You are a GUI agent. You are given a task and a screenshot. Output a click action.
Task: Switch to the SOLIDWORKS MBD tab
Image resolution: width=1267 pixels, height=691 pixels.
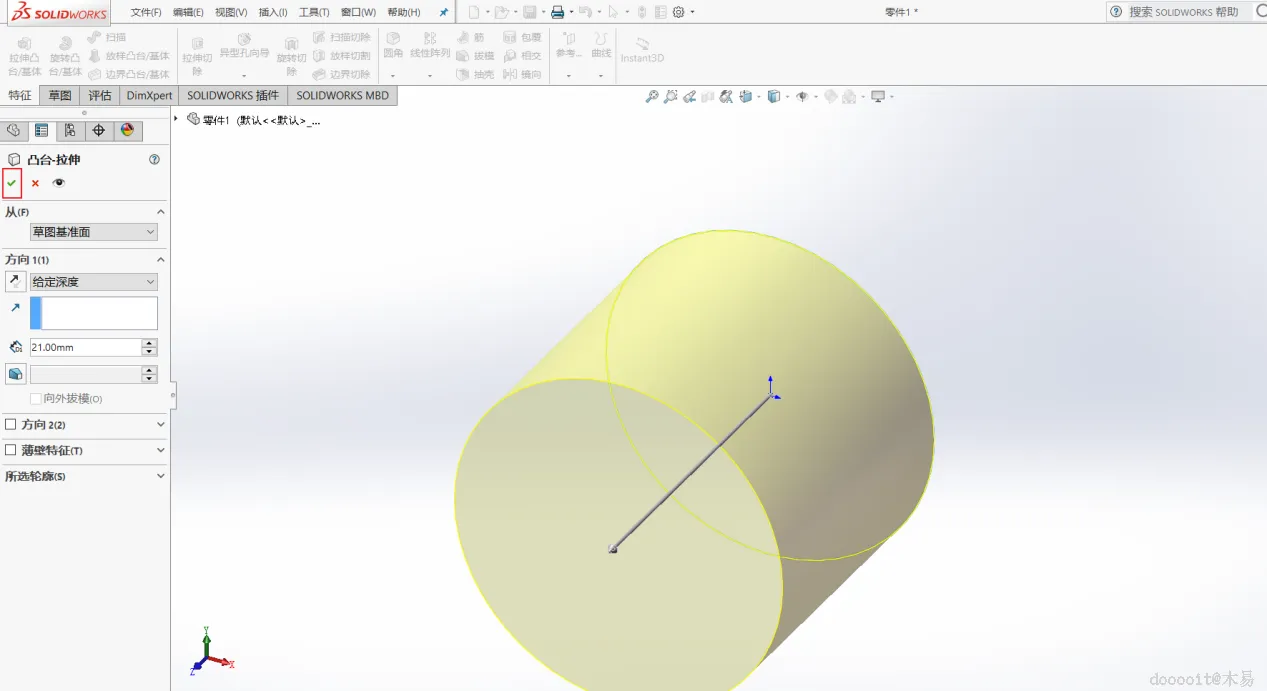pos(342,96)
